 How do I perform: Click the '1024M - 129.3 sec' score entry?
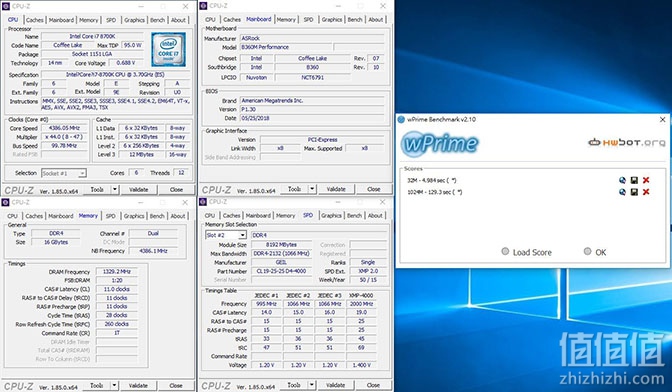click(435, 192)
